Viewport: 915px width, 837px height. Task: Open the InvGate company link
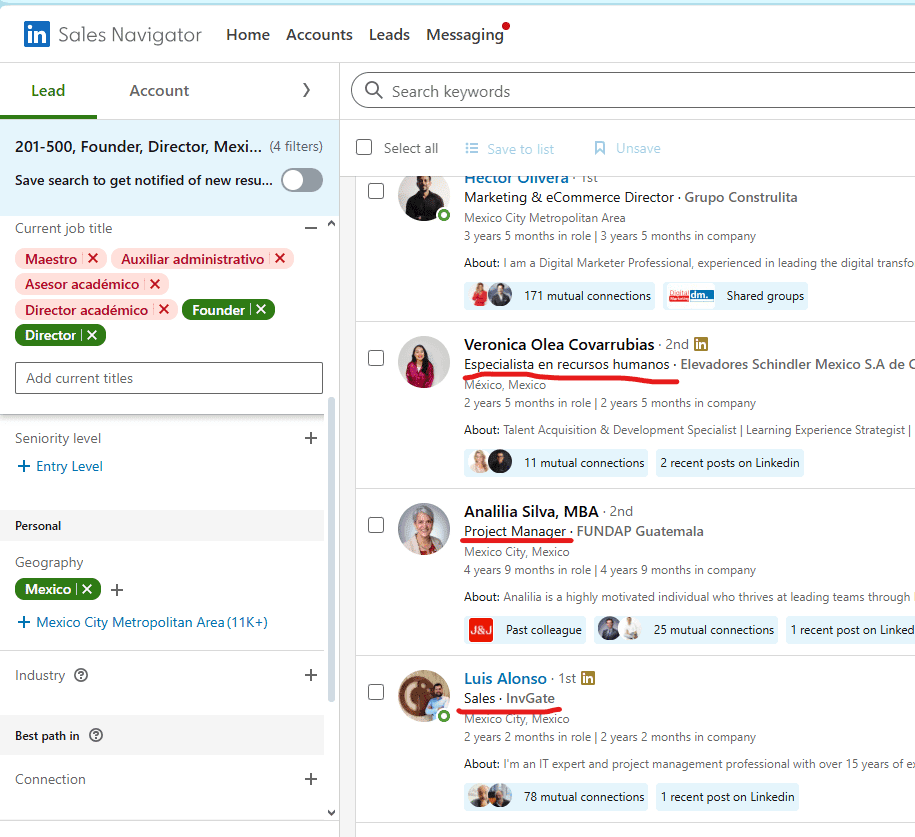tap(530, 698)
